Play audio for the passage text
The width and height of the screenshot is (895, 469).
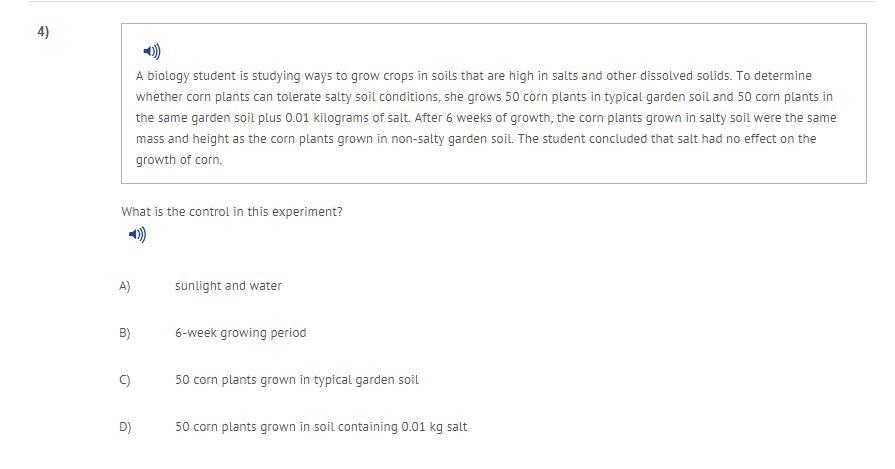point(152,51)
